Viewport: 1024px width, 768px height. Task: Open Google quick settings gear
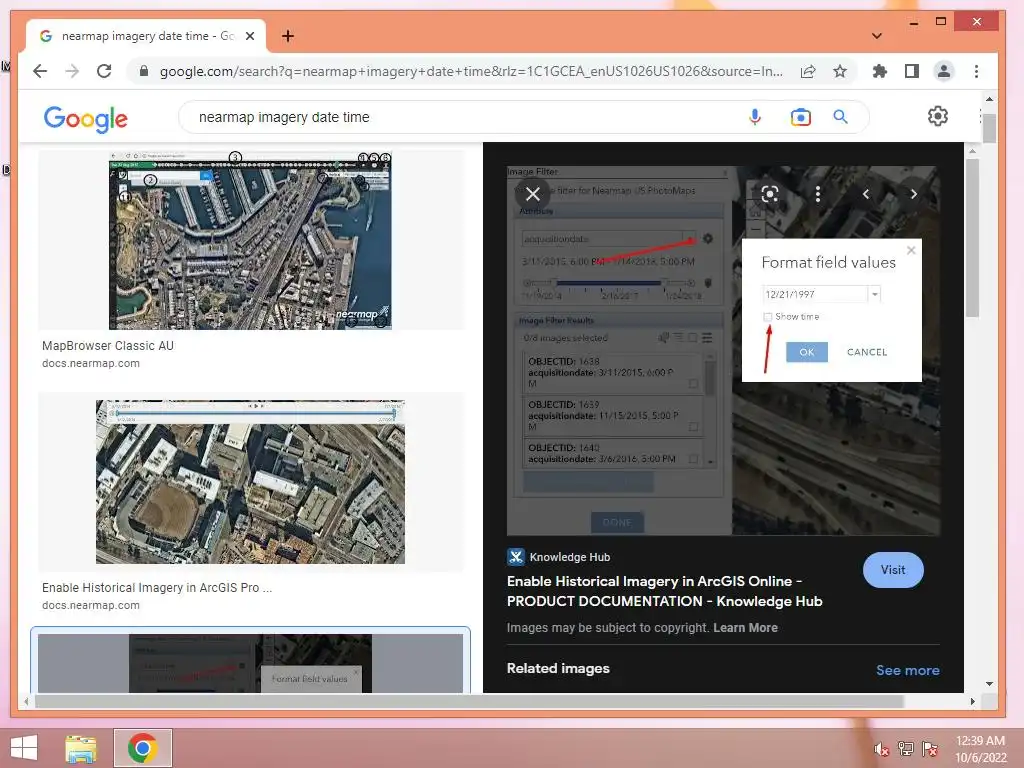tap(938, 116)
